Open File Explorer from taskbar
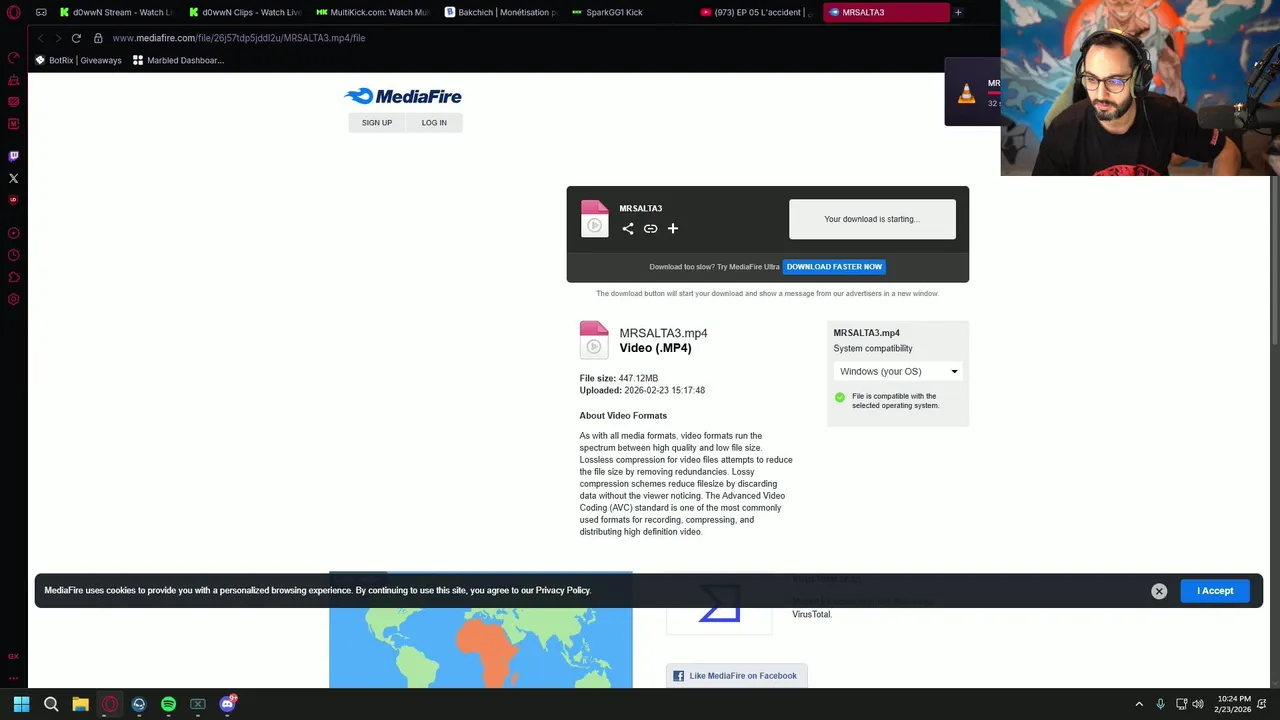The image size is (1280, 720). click(80, 704)
